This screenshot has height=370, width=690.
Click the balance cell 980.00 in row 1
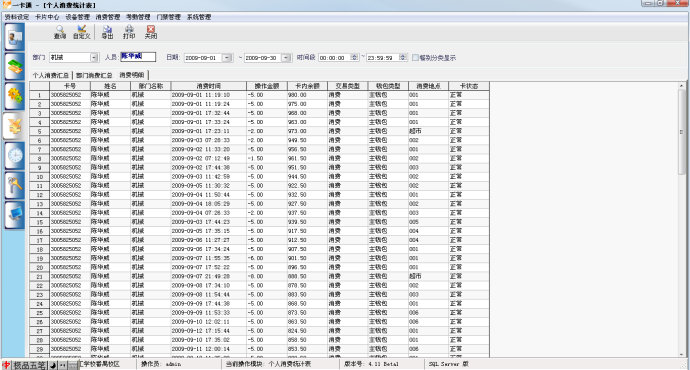click(307, 95)
